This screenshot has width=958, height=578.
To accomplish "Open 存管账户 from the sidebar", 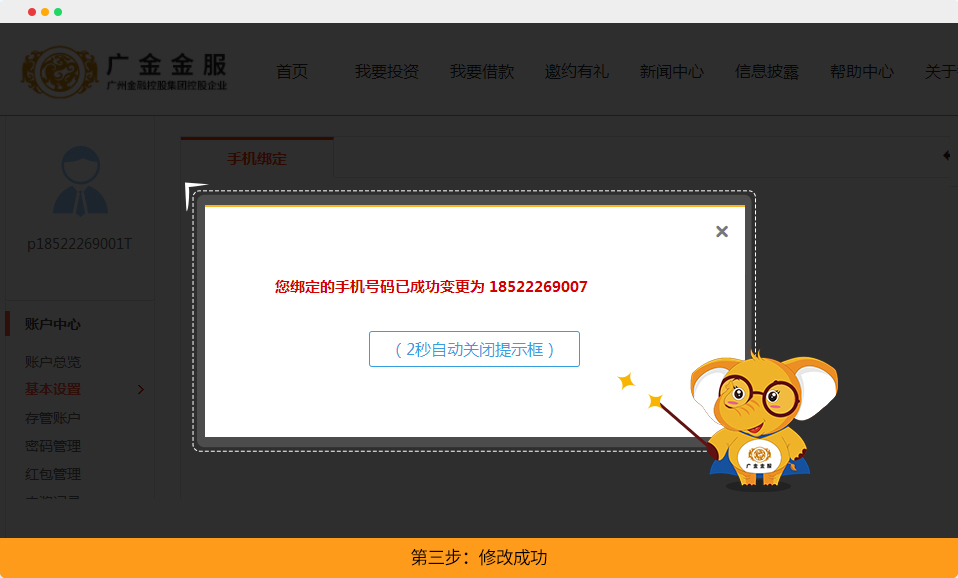I will (53, 418).
